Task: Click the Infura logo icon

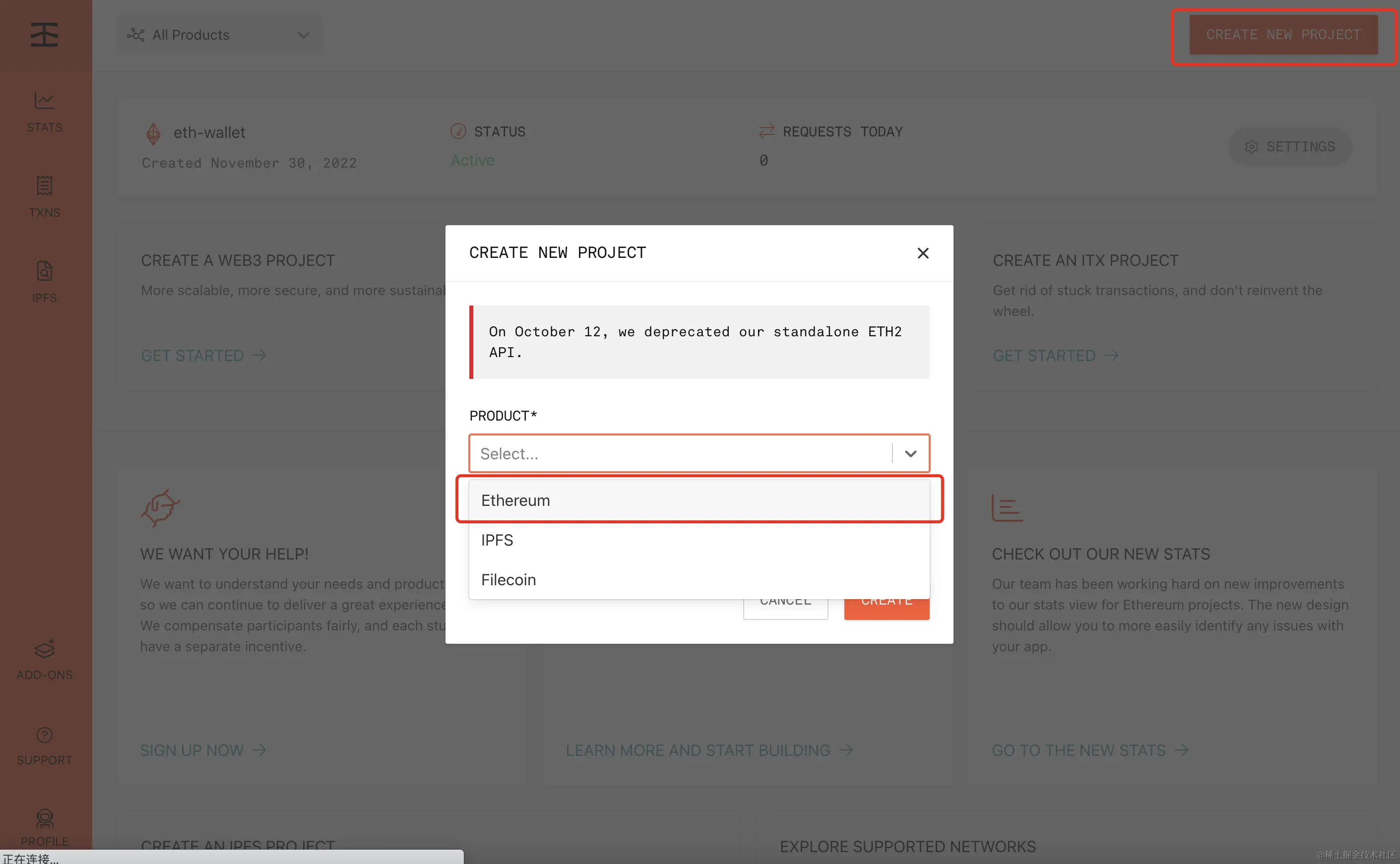Action: [x=45, y=35]
